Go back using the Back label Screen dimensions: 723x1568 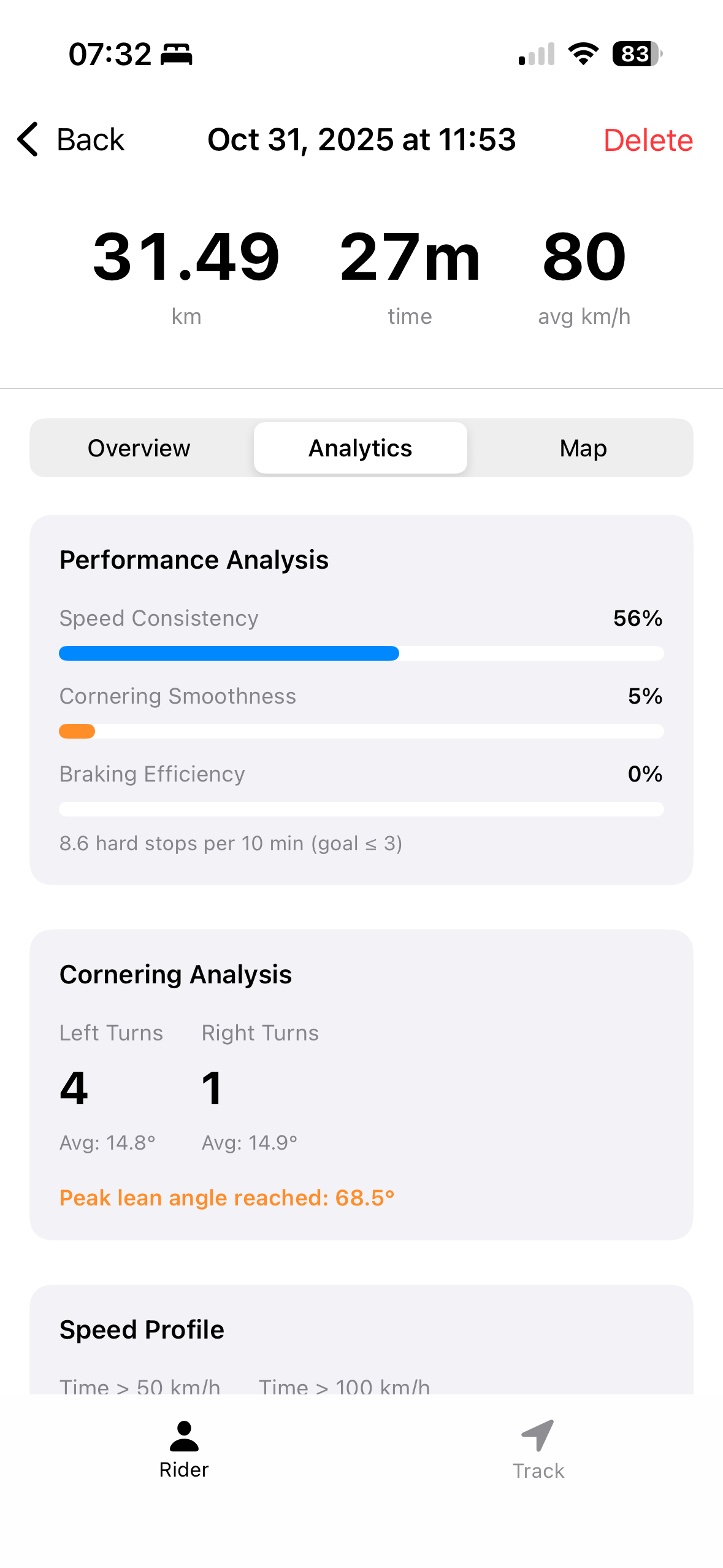(x=91, y=140)
